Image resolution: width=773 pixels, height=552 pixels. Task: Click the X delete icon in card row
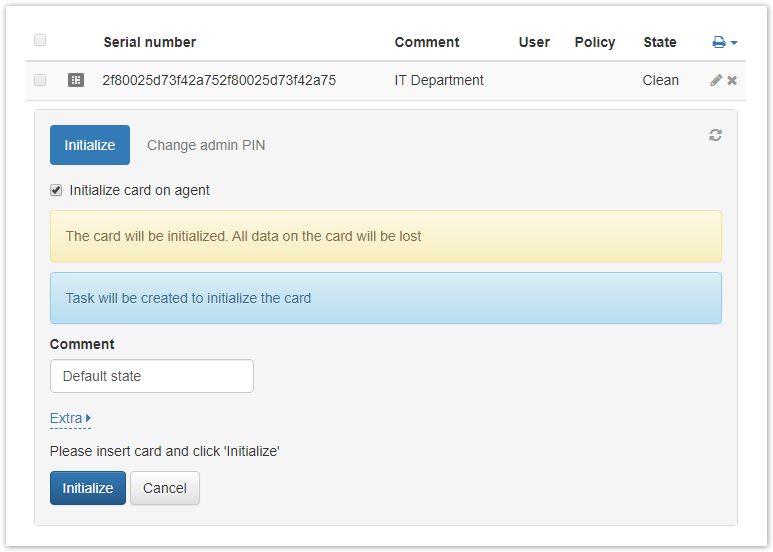click(732, 80)
